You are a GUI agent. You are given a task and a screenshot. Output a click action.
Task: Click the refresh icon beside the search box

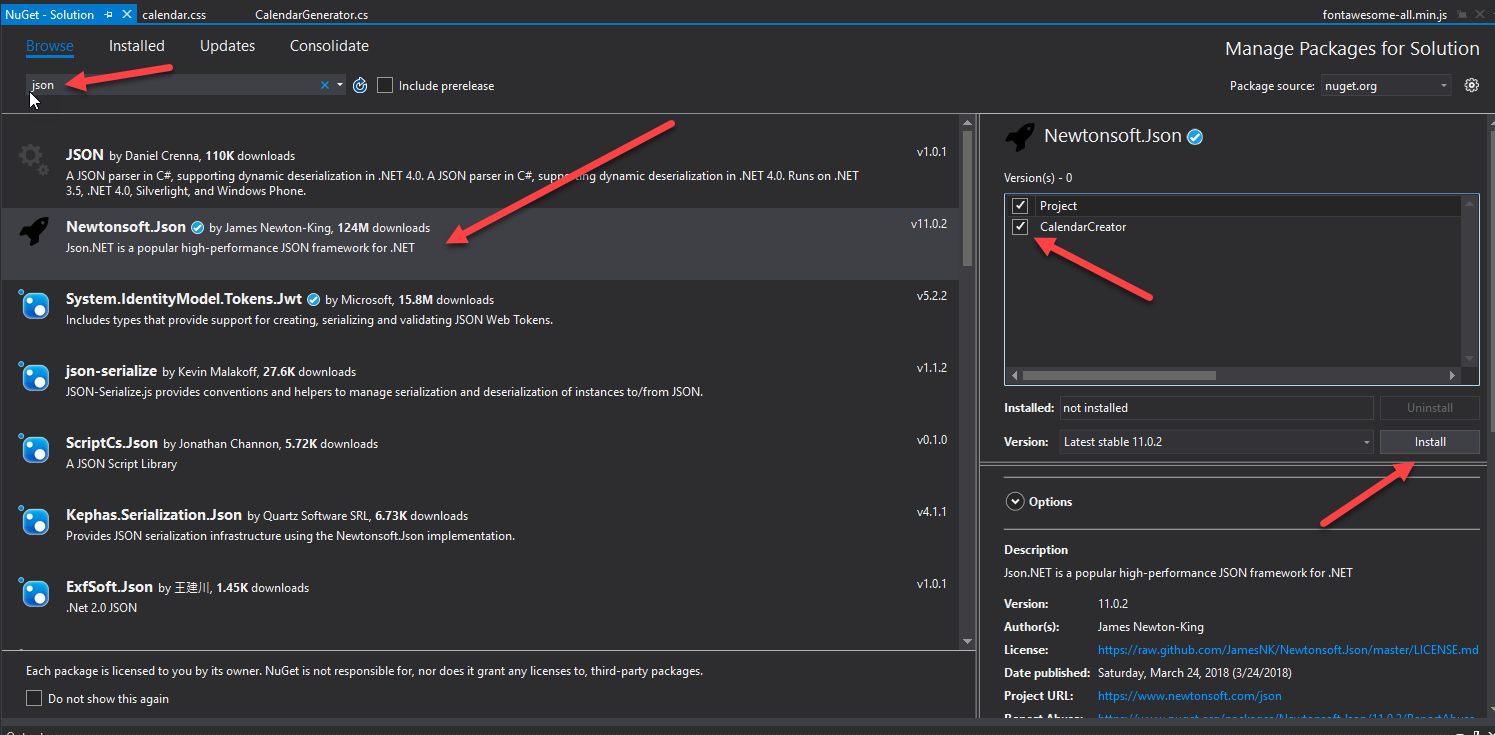[360, 86]
